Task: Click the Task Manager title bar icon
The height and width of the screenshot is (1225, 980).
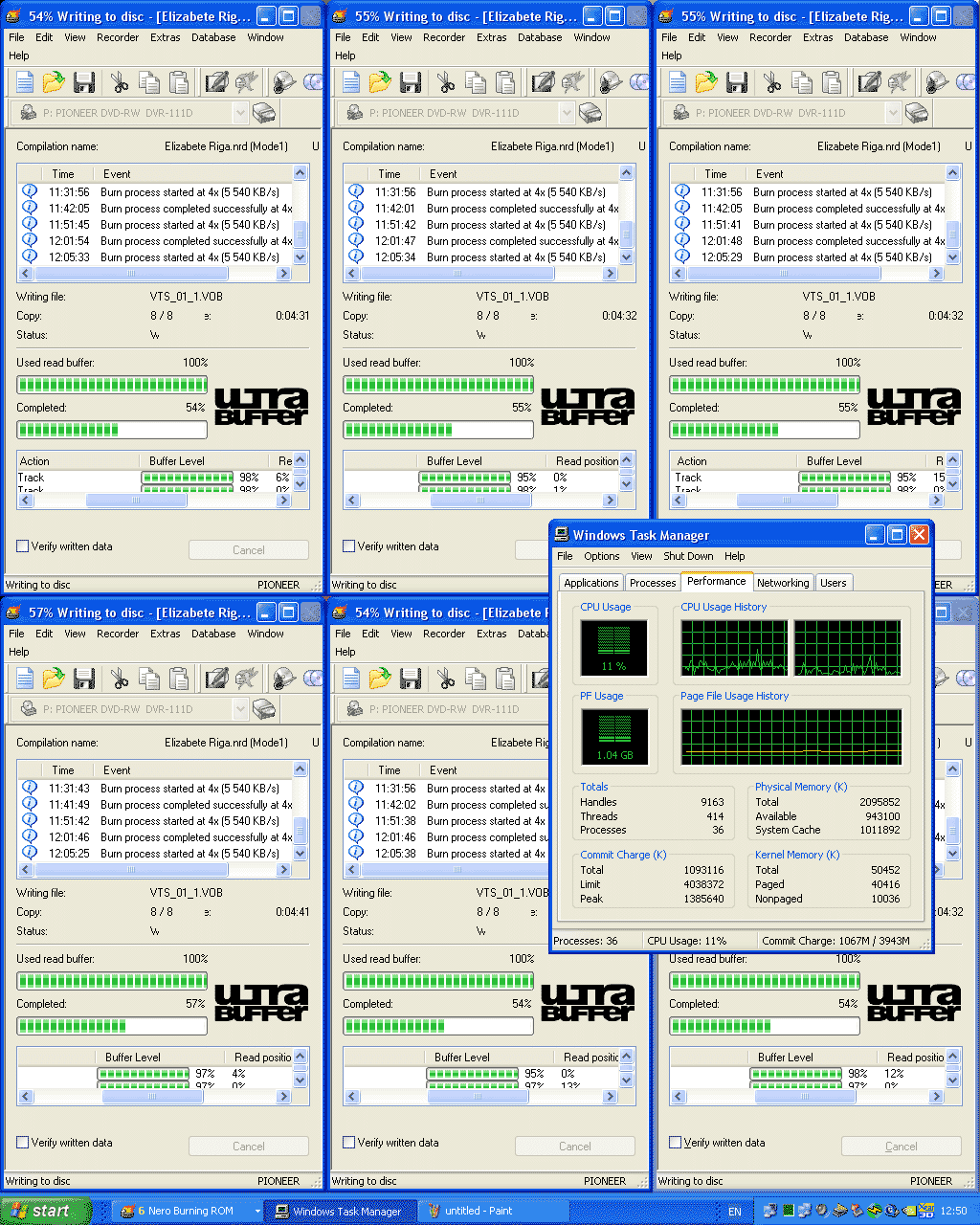Action: tap(562, 535)
